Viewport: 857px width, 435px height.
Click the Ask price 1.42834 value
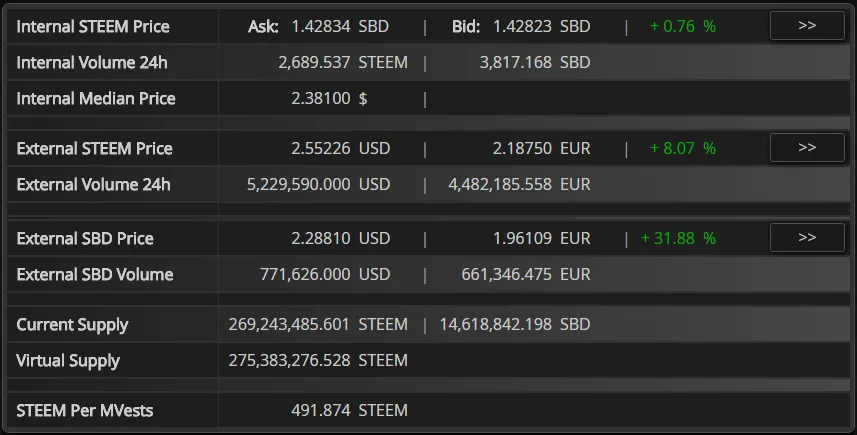click(x=321, y=27)
